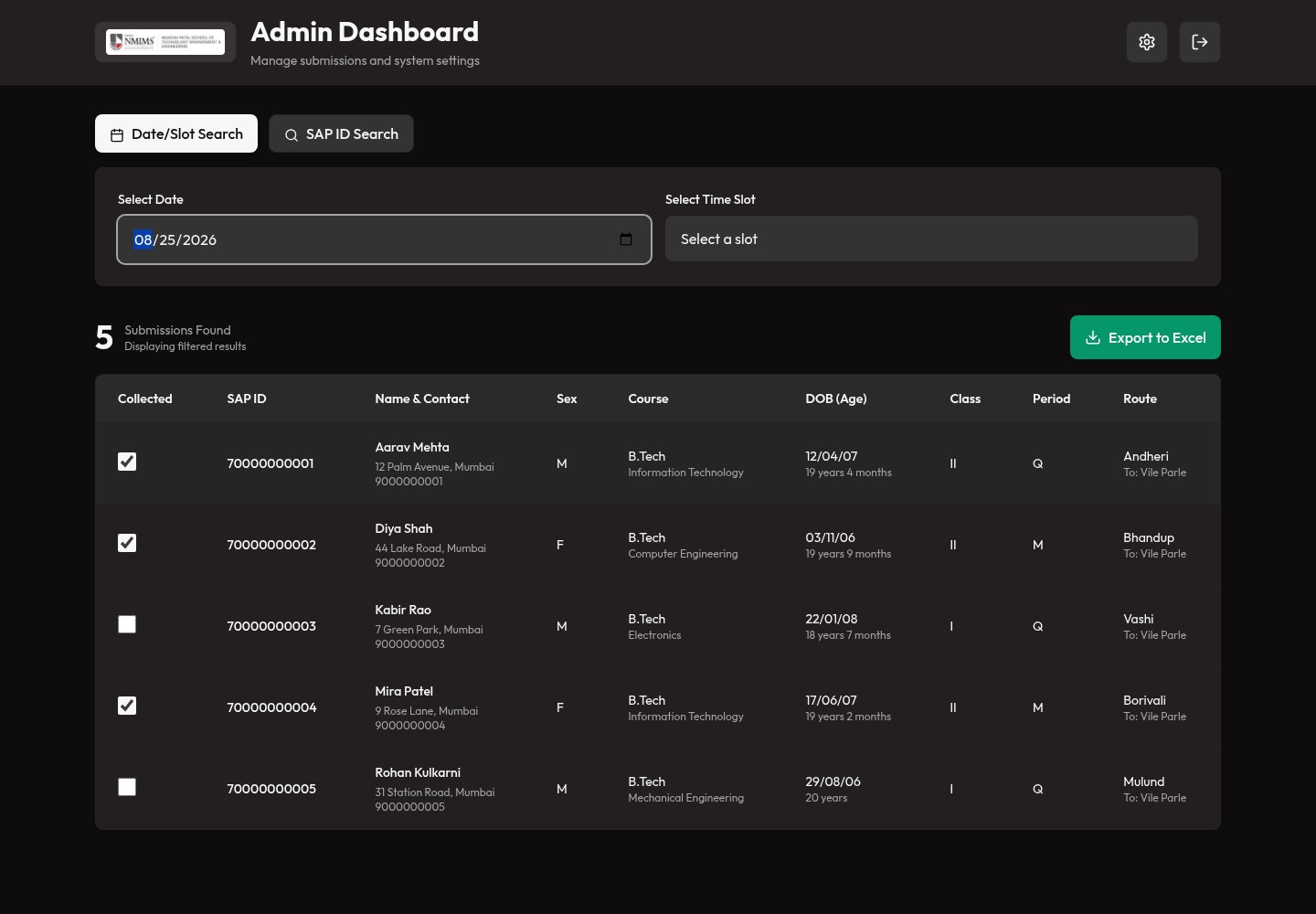
Task: Click the Electronics course text
Action: pos(654,635)
